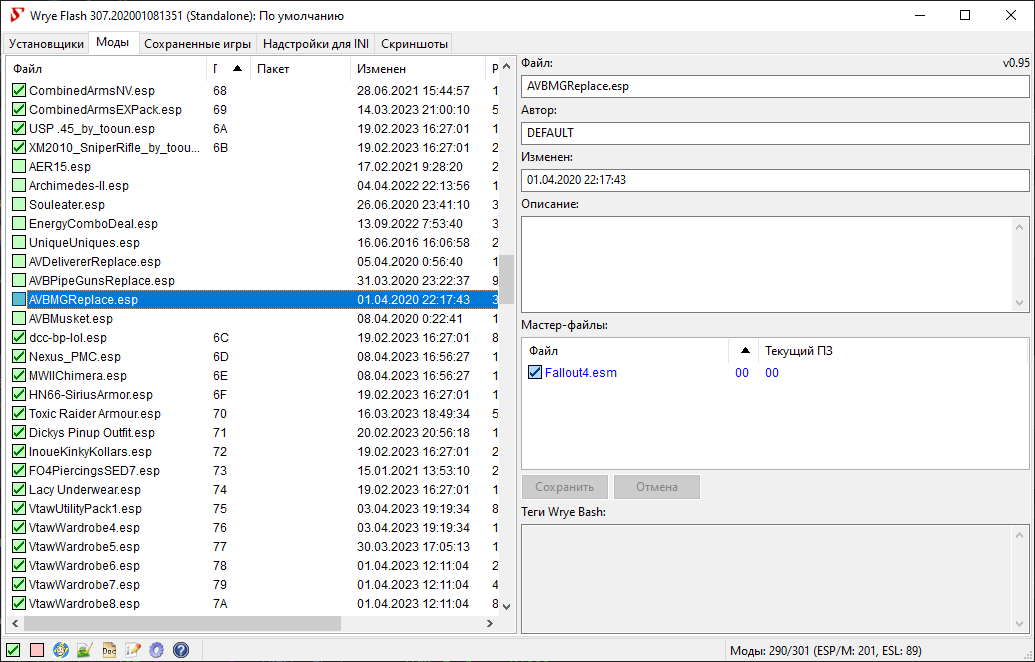Open settings via the gear icon

point(157,650)
